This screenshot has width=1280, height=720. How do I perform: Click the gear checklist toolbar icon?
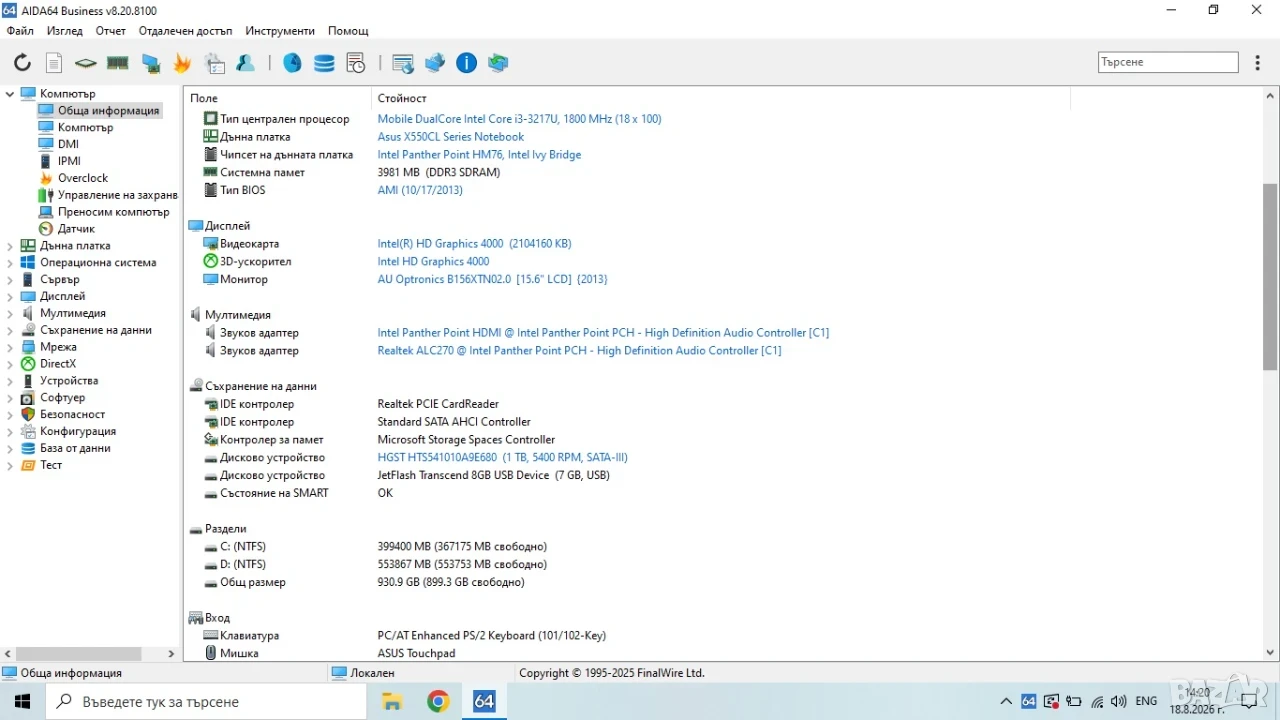point(215,63)
